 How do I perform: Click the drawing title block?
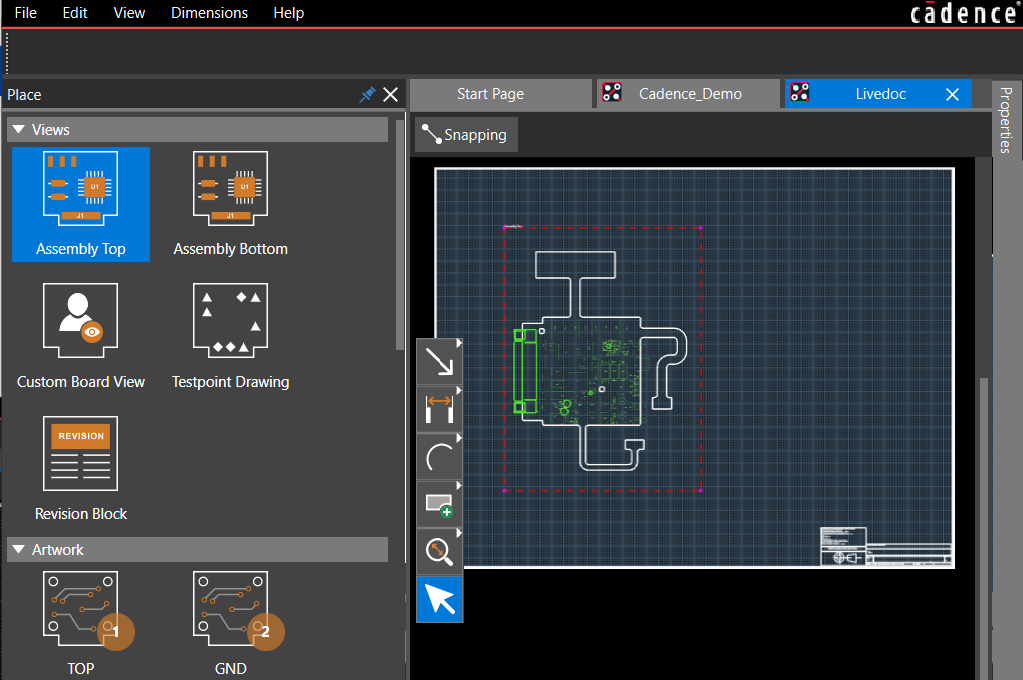(x=886, y=547)
